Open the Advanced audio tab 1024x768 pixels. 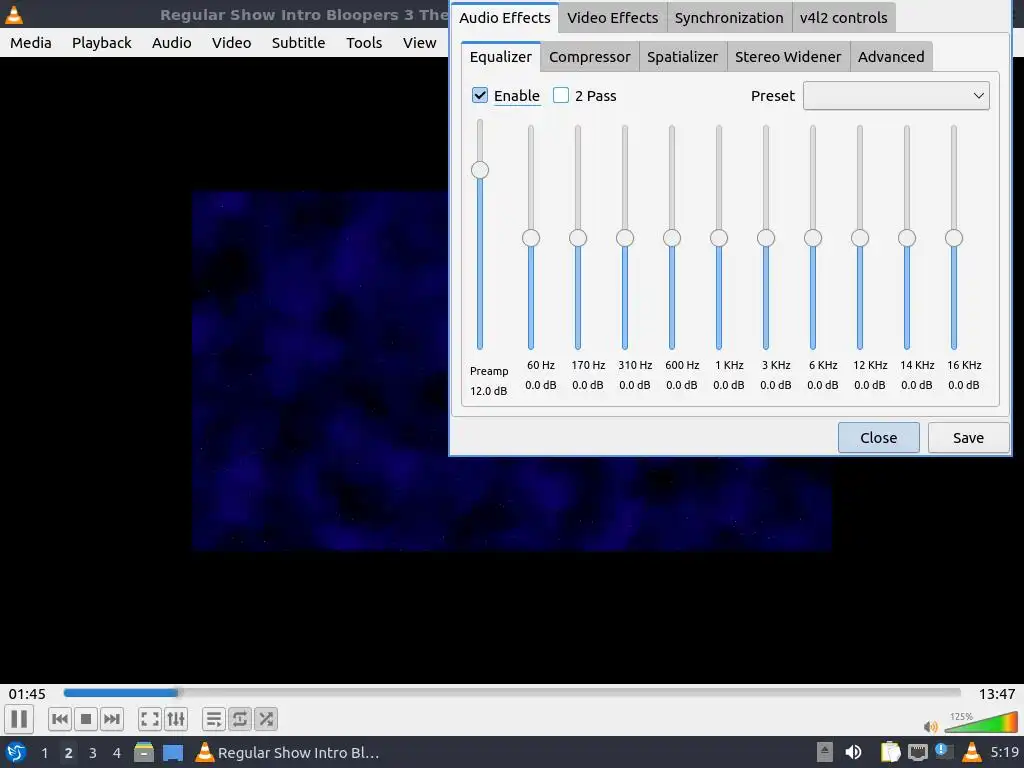(x=891, y=57)
